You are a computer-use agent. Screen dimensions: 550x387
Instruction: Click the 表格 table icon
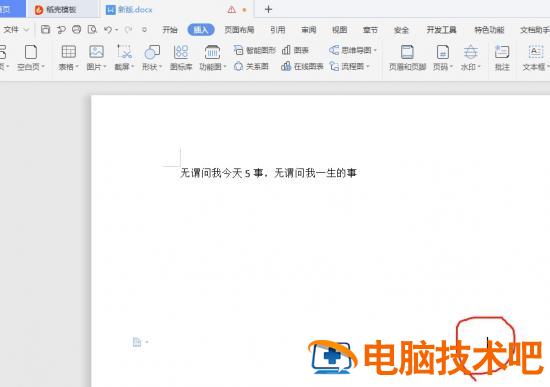point(68,52)
